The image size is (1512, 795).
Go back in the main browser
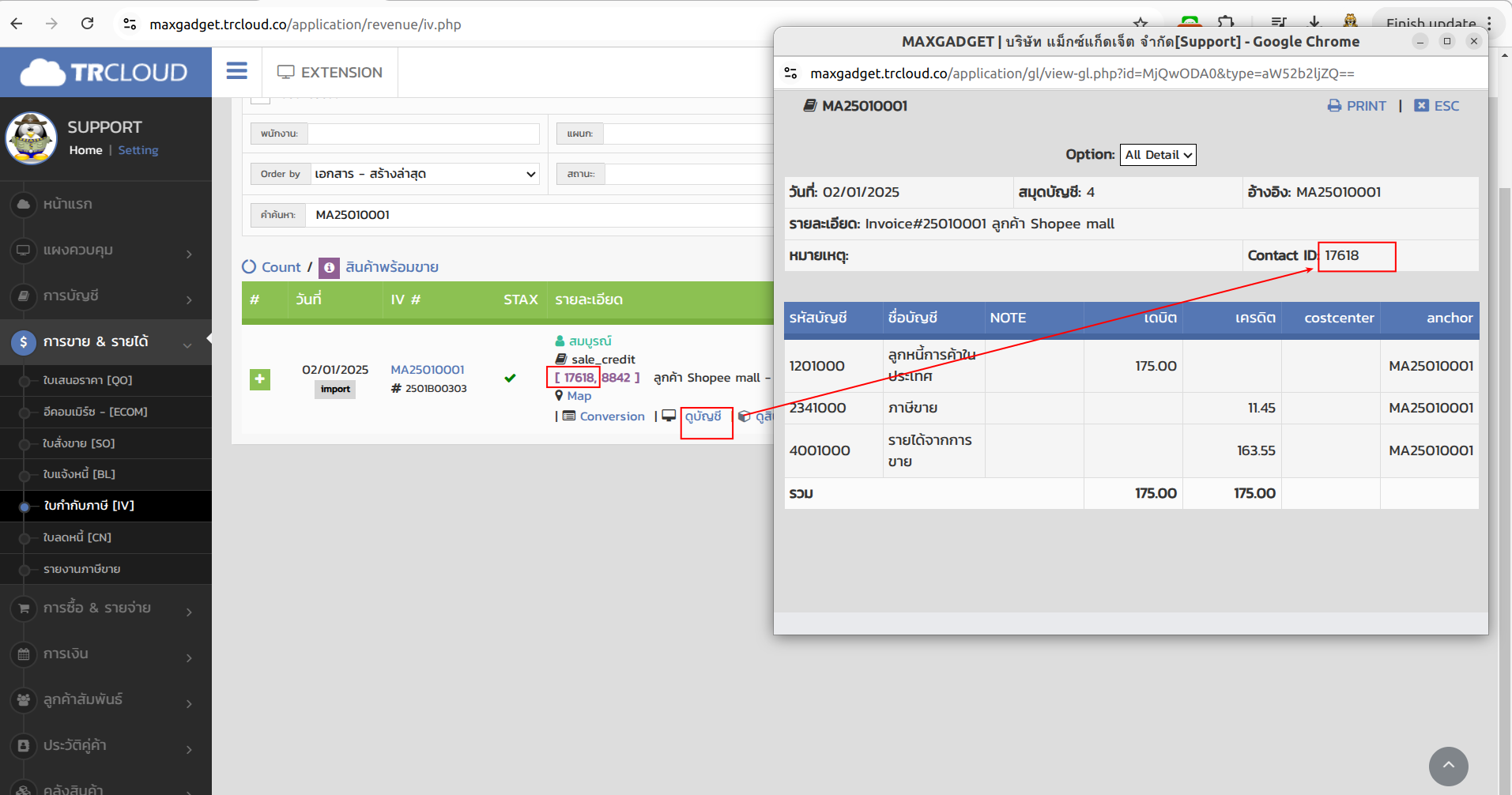[x=17, y=24]
